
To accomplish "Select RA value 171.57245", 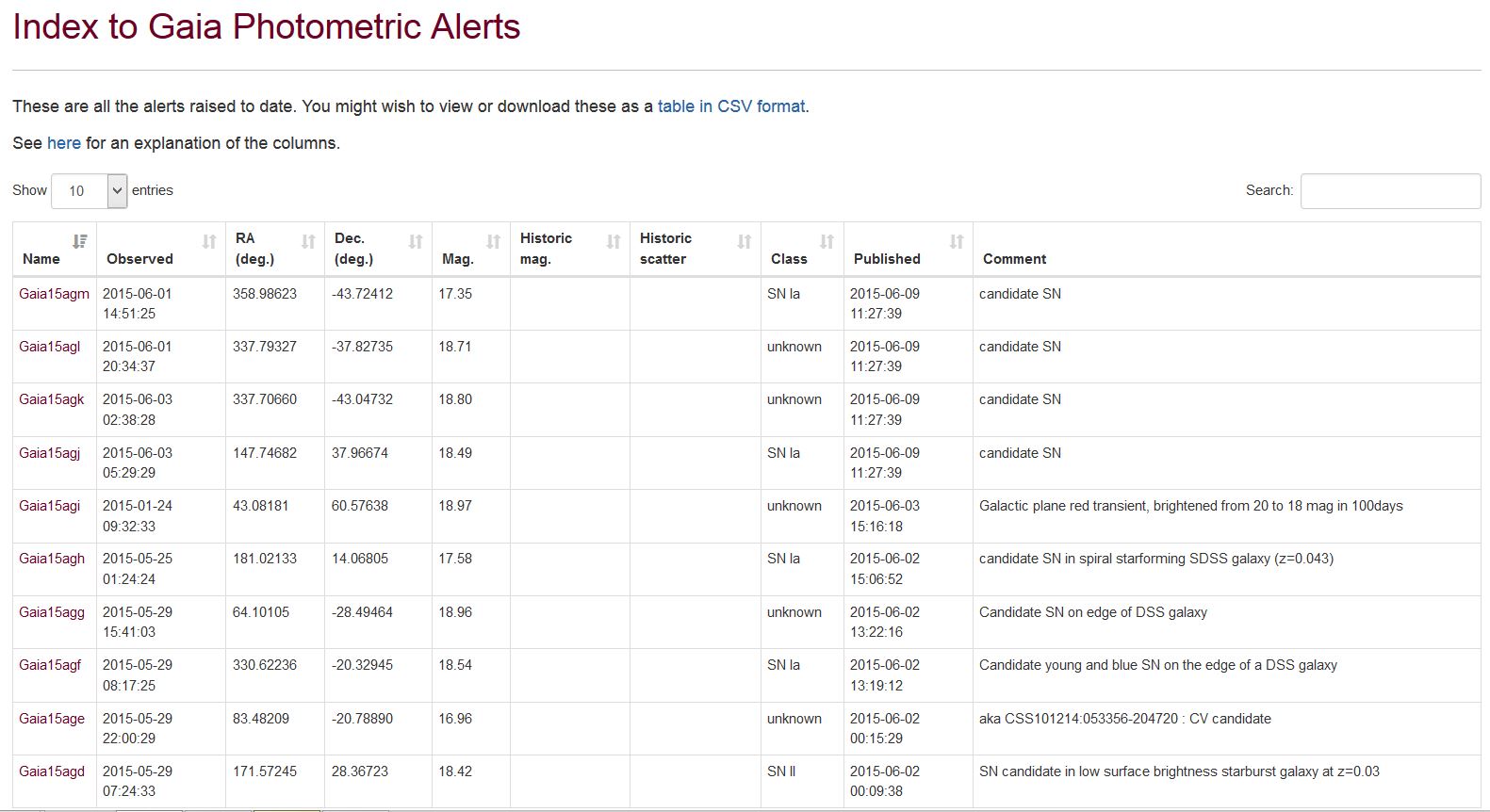I will click(265, 771).
